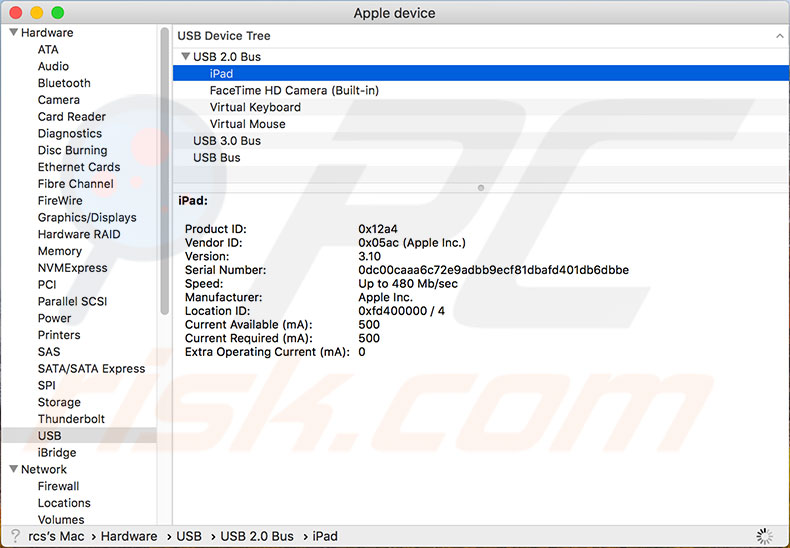The width and height of the screenshot is (790, 548).
Task: Open the Bluetooth hardware entry
Action: [x=64, y=83]
